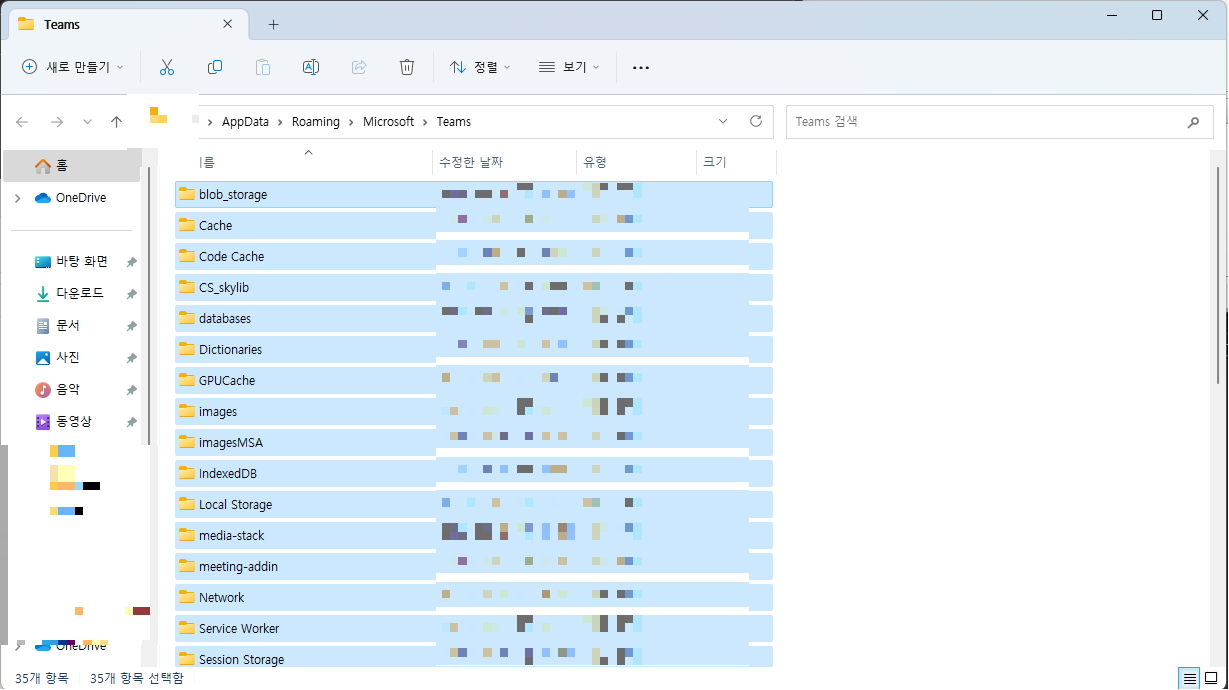1229x690 pixels.
Task: Cut the selected folders
Action: pyautogui.click(x=167, y=67)
